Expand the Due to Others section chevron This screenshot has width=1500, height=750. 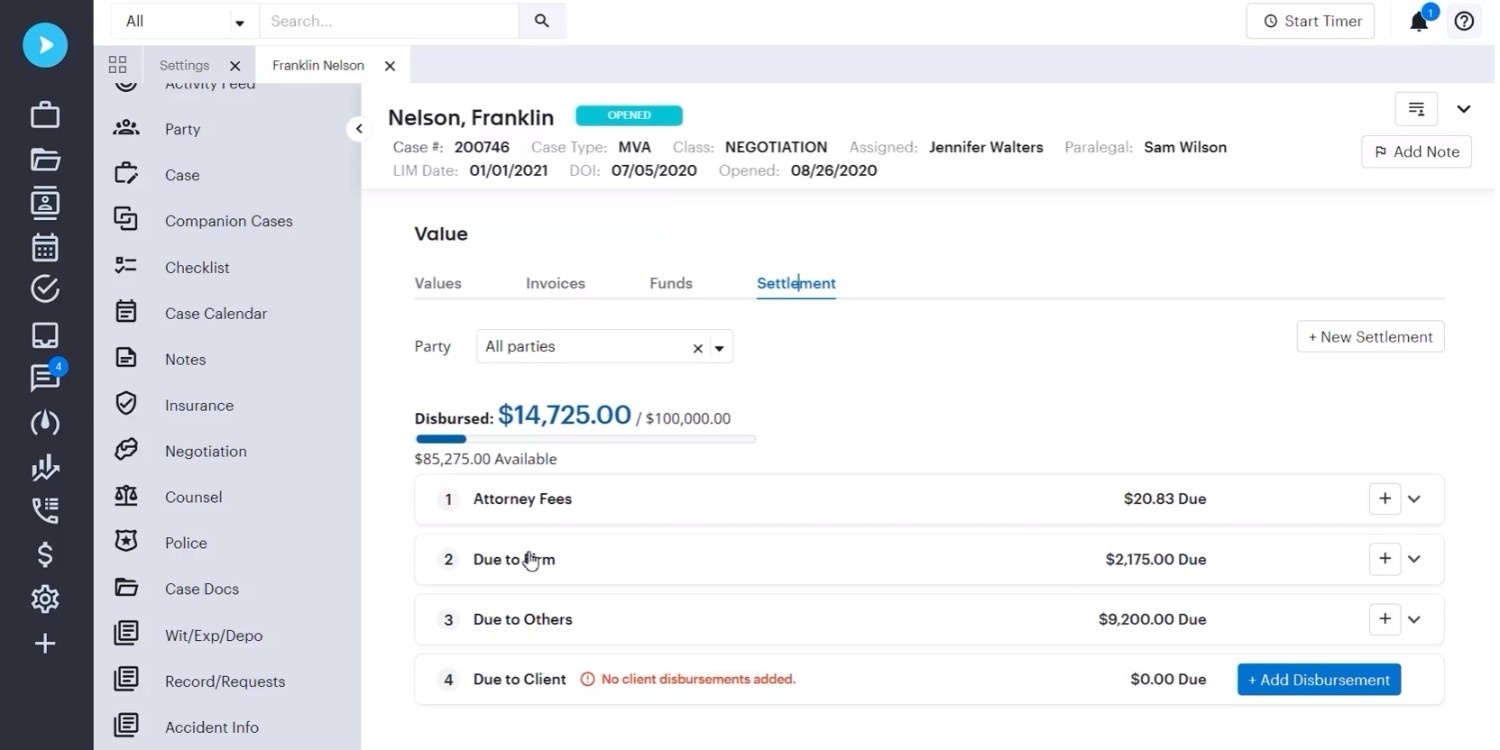(1414, 619)
